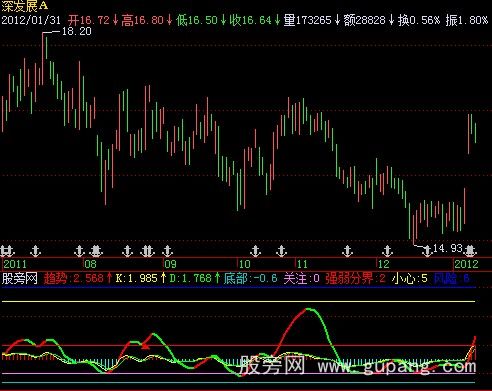Viewport: 492px width, 391px height.
Task: Select the 08 month timeline label
Action: click(x=90, y=264)
